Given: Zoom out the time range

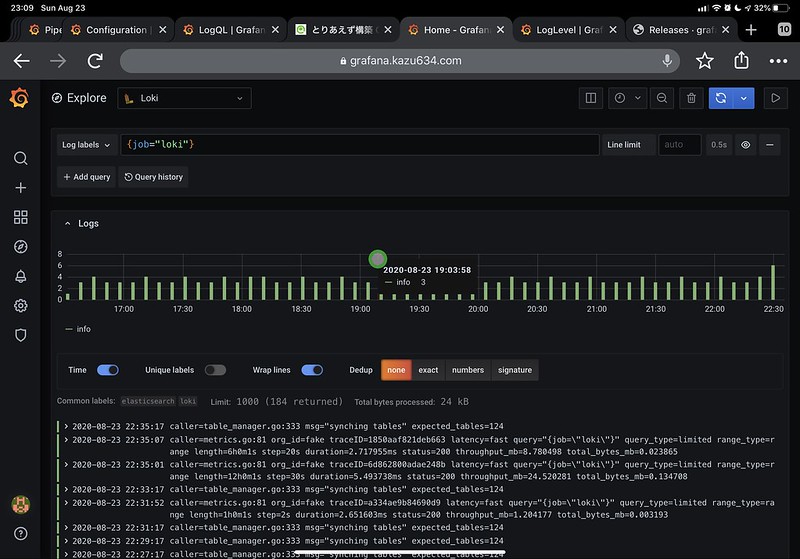Looking at the screenshot, I should click(x=662, y=98).
